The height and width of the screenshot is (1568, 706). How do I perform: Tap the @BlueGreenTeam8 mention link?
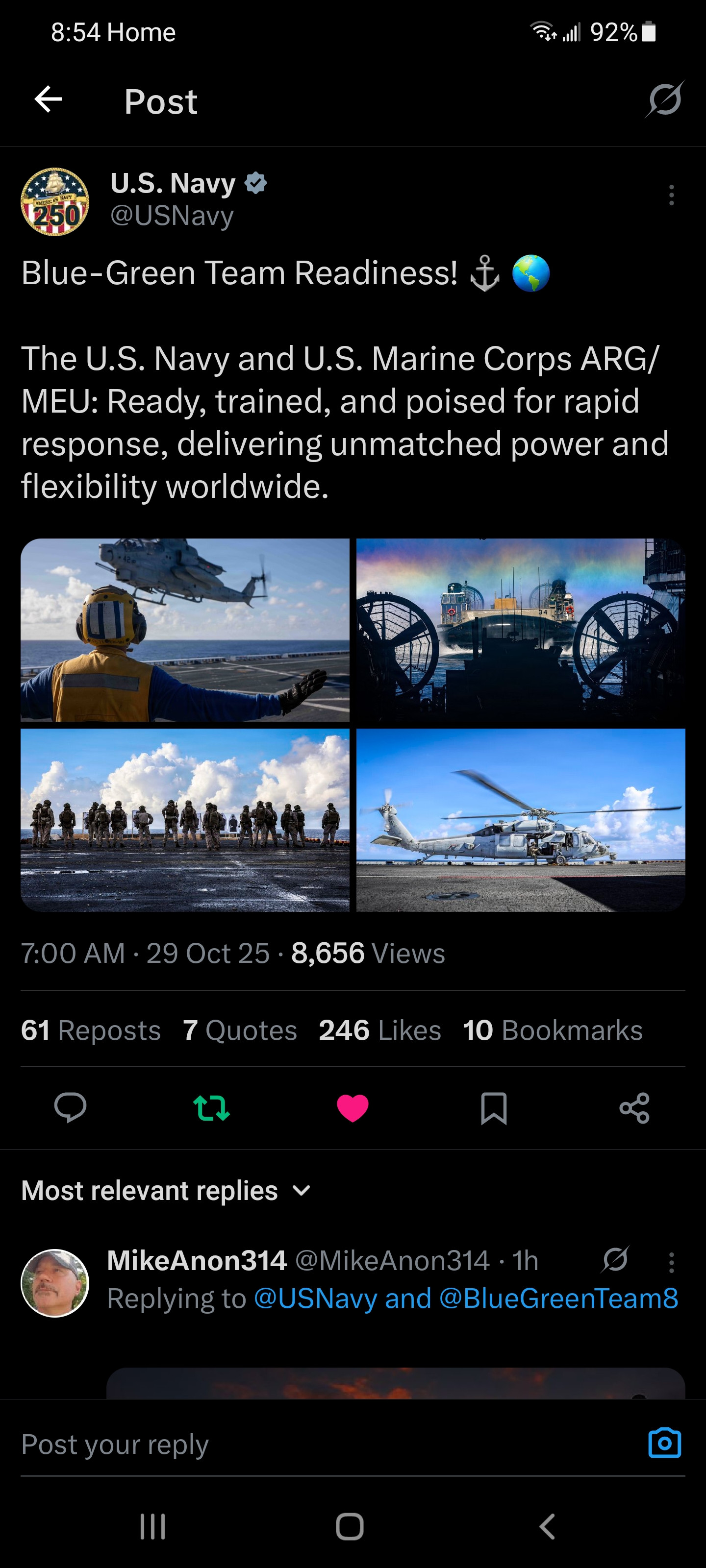click(x=558, y=1298)
